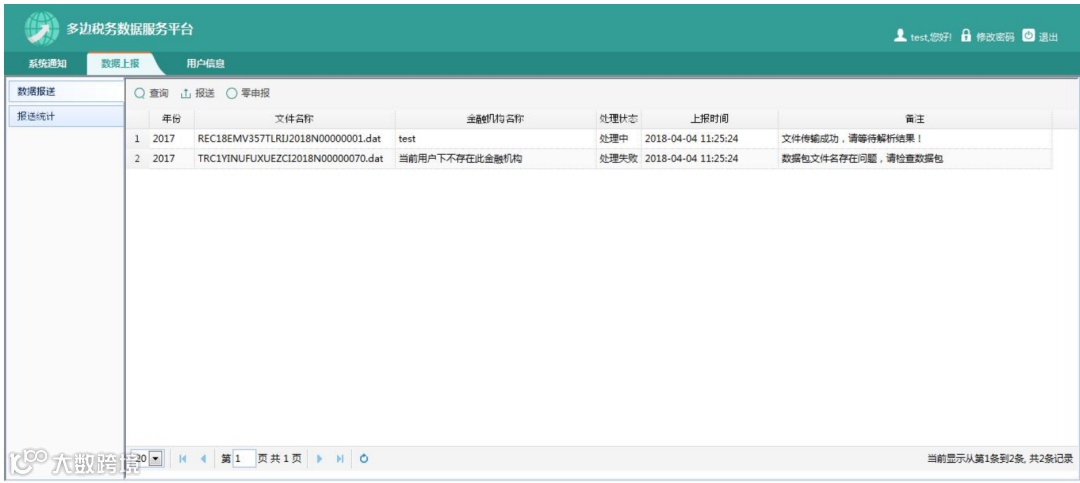This screenshot has width=1080, height=483.
Task: Click the 处理失败 status cell
Action: pyautogui.click(x=619, y=158)
